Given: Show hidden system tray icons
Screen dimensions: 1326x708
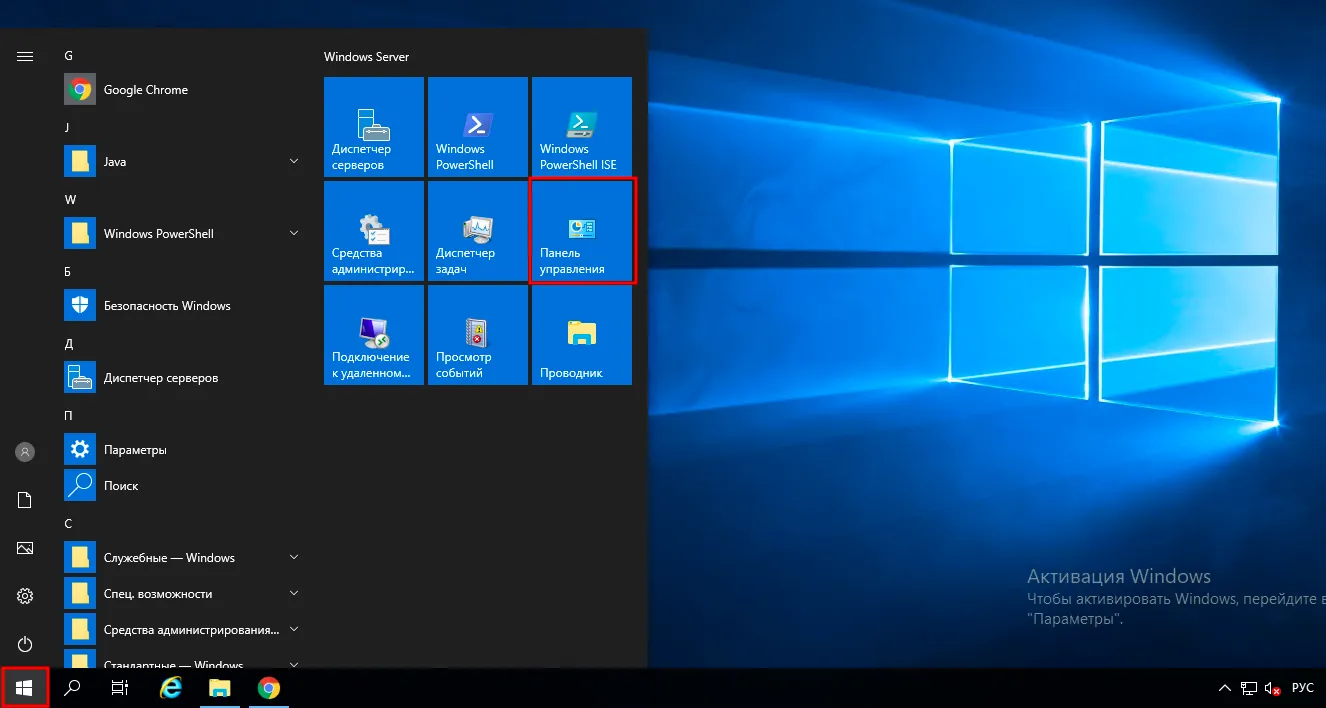Looking at the screenshot, I should 1225,688.
